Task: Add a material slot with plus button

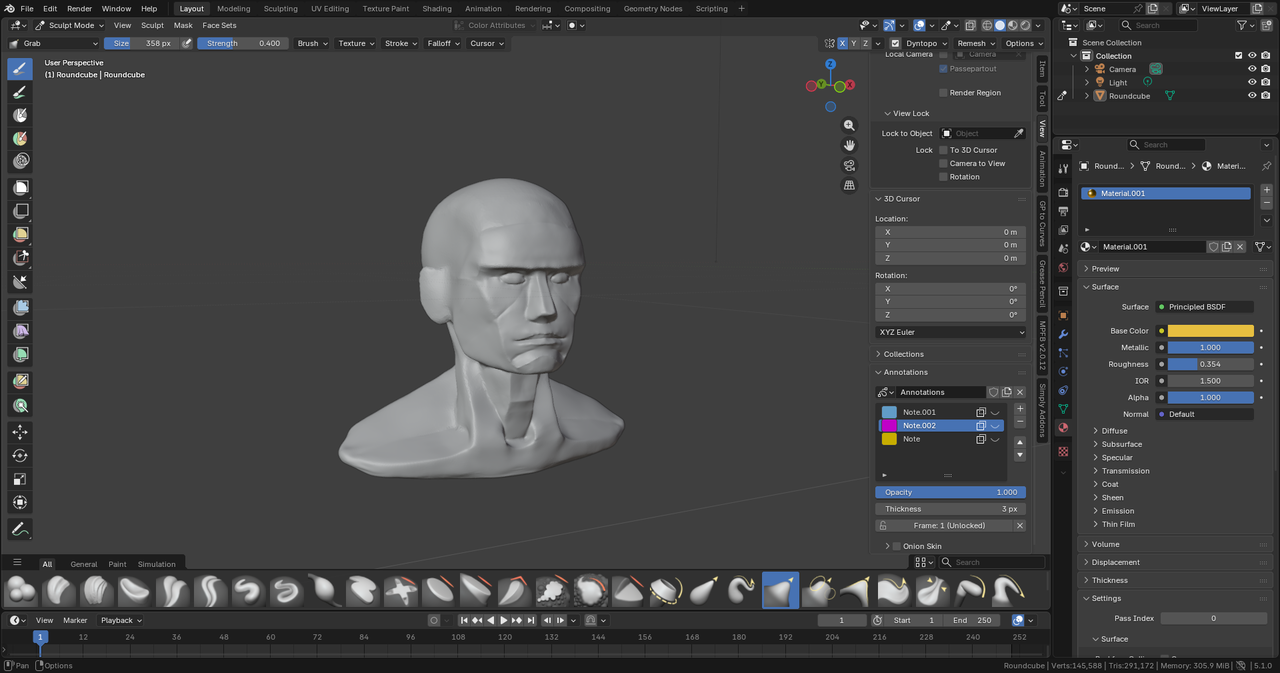Action: tap(1267, 189)
